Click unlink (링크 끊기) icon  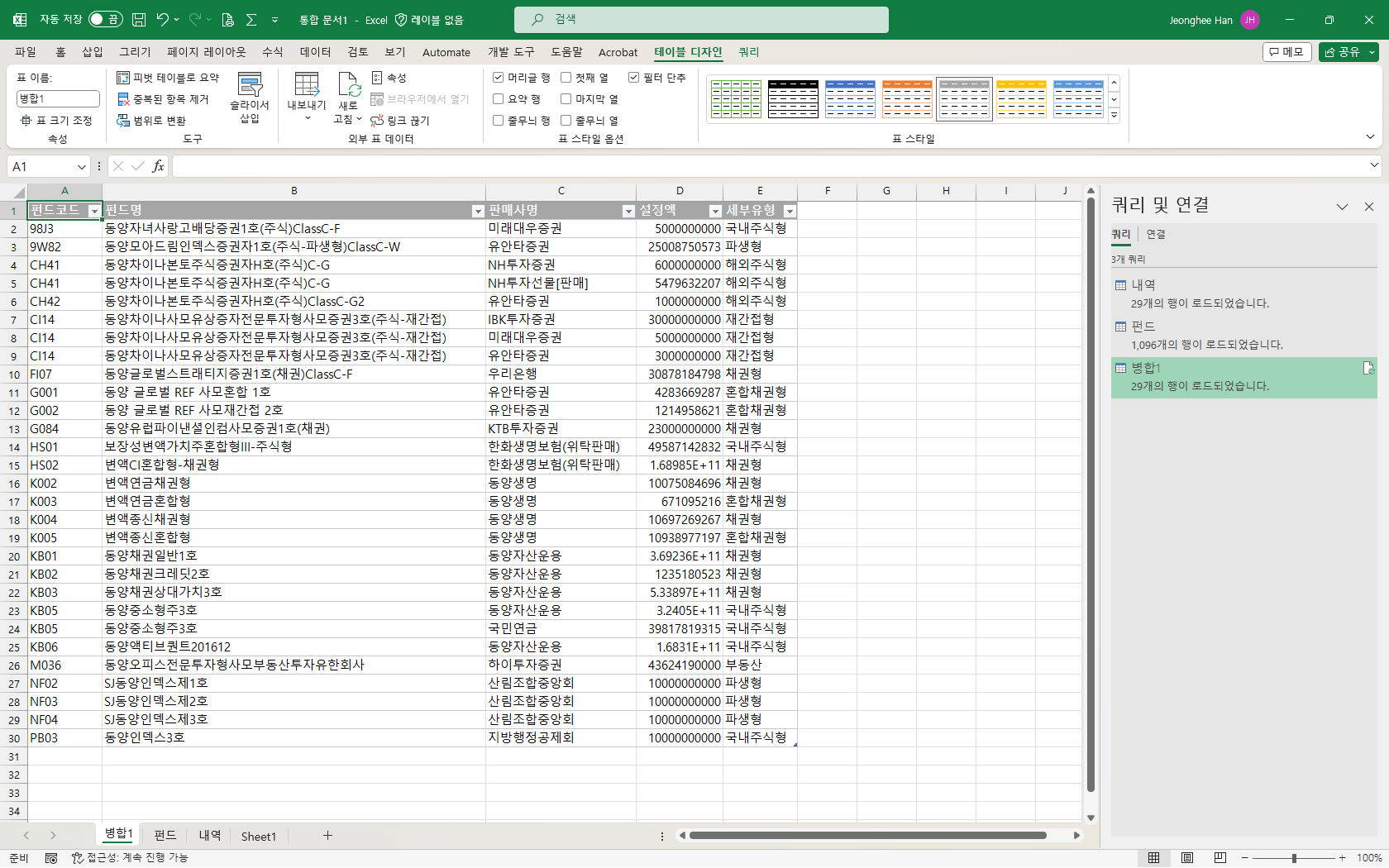point(400,121)
